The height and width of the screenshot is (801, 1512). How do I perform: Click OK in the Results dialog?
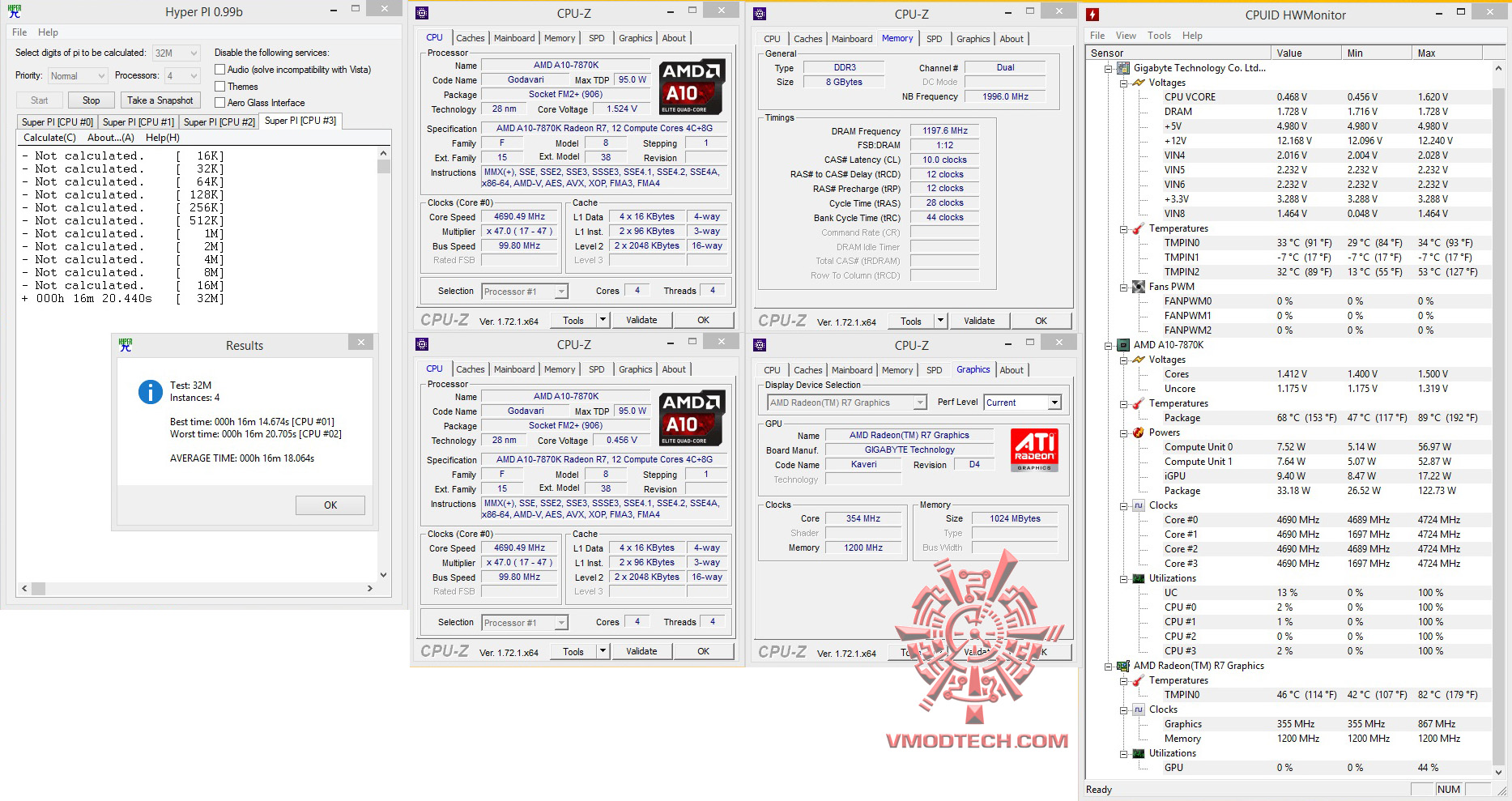pos(330,505)
